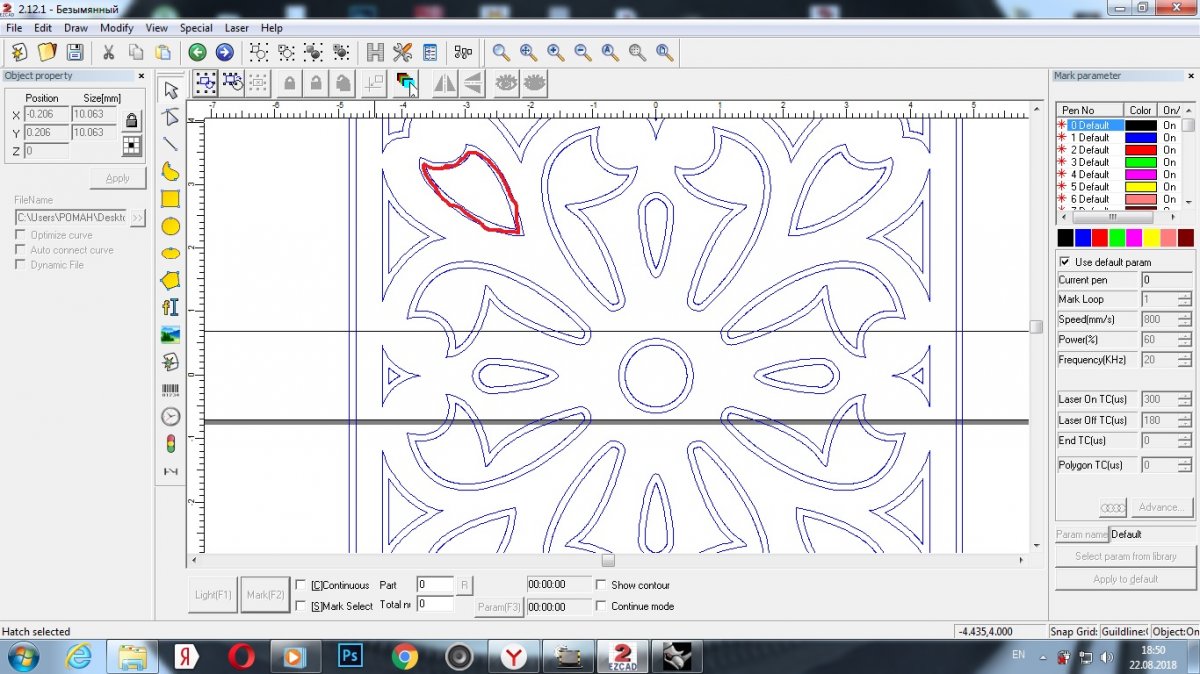Click the save file icon

coord(74,52)
